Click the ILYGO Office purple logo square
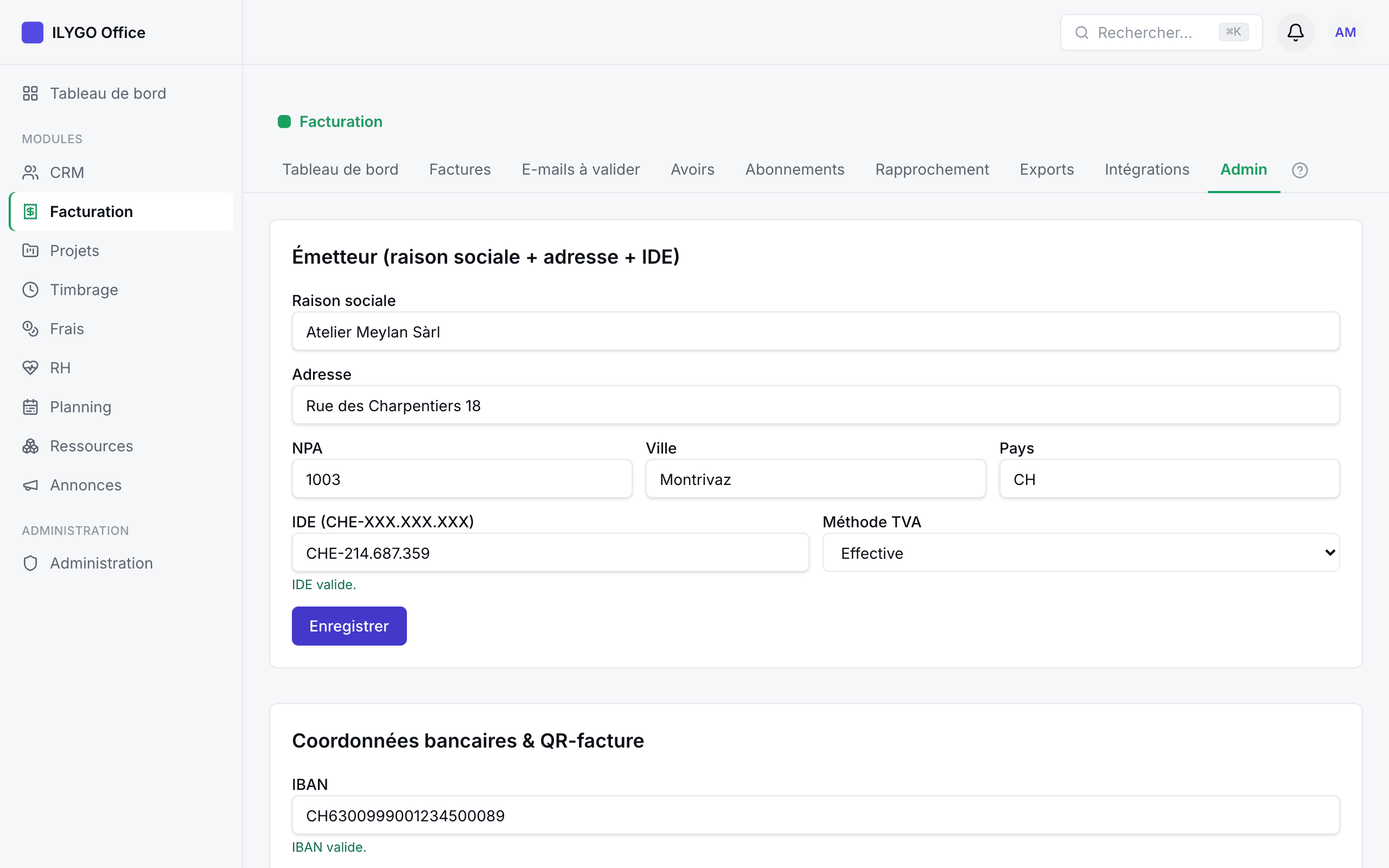 point(32,32)
